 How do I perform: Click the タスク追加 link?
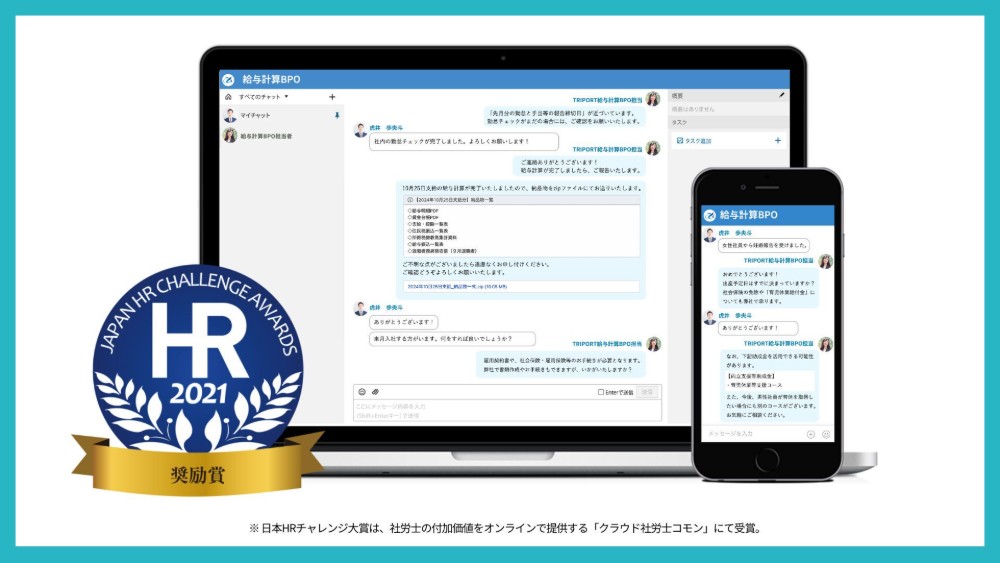point(694,140)
